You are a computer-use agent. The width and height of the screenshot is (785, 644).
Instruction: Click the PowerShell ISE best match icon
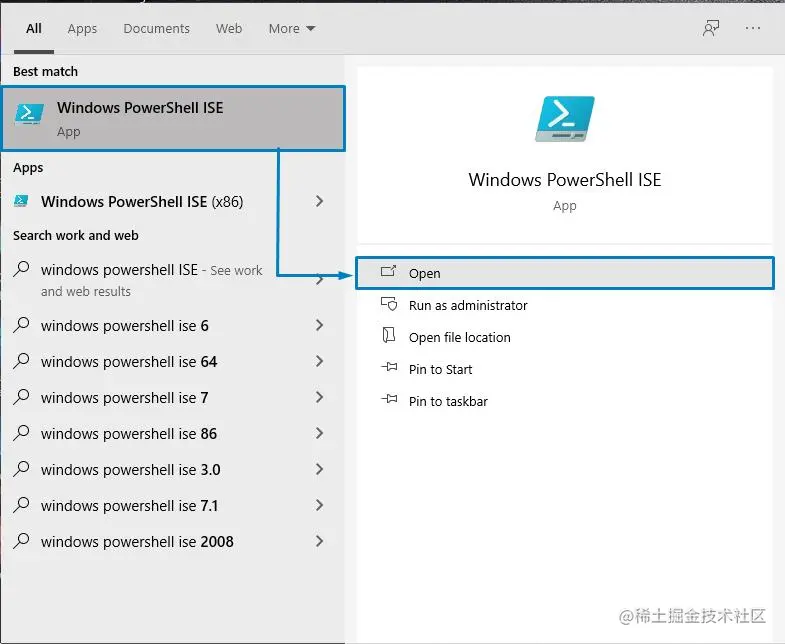[29, 113]
